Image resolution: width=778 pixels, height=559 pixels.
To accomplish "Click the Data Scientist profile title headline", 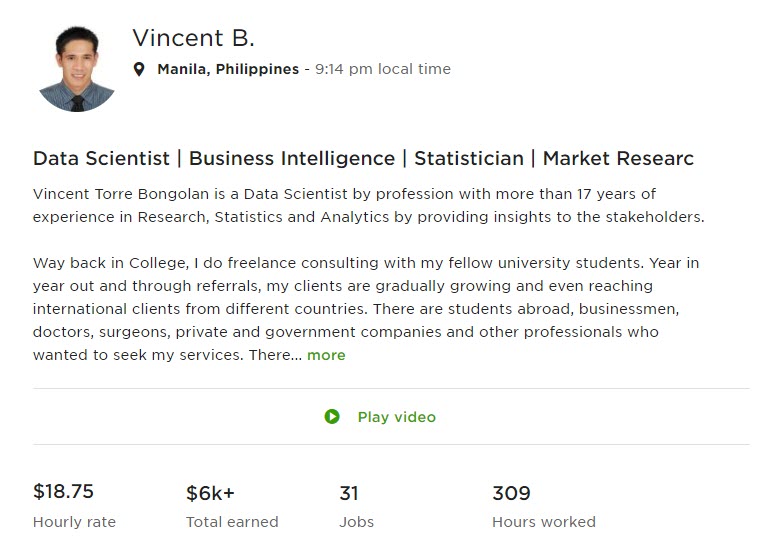I will tap(363, 158).
